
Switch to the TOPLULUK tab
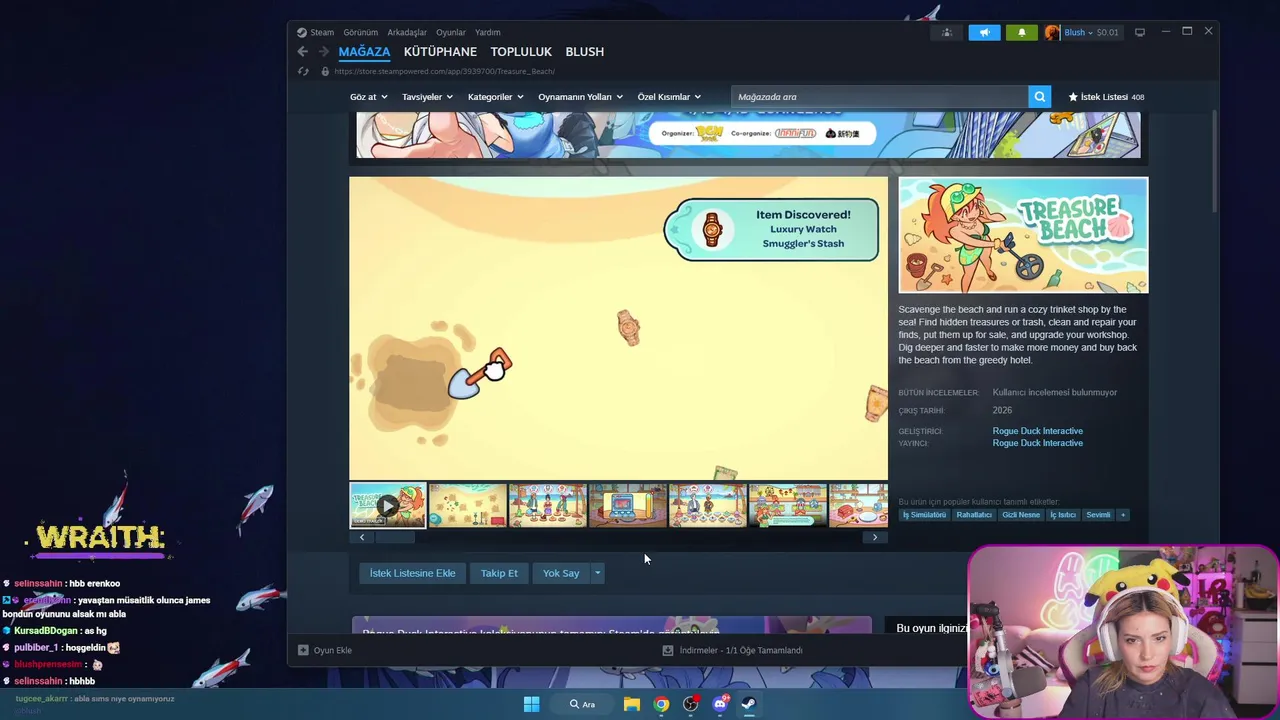click(521, 52)
